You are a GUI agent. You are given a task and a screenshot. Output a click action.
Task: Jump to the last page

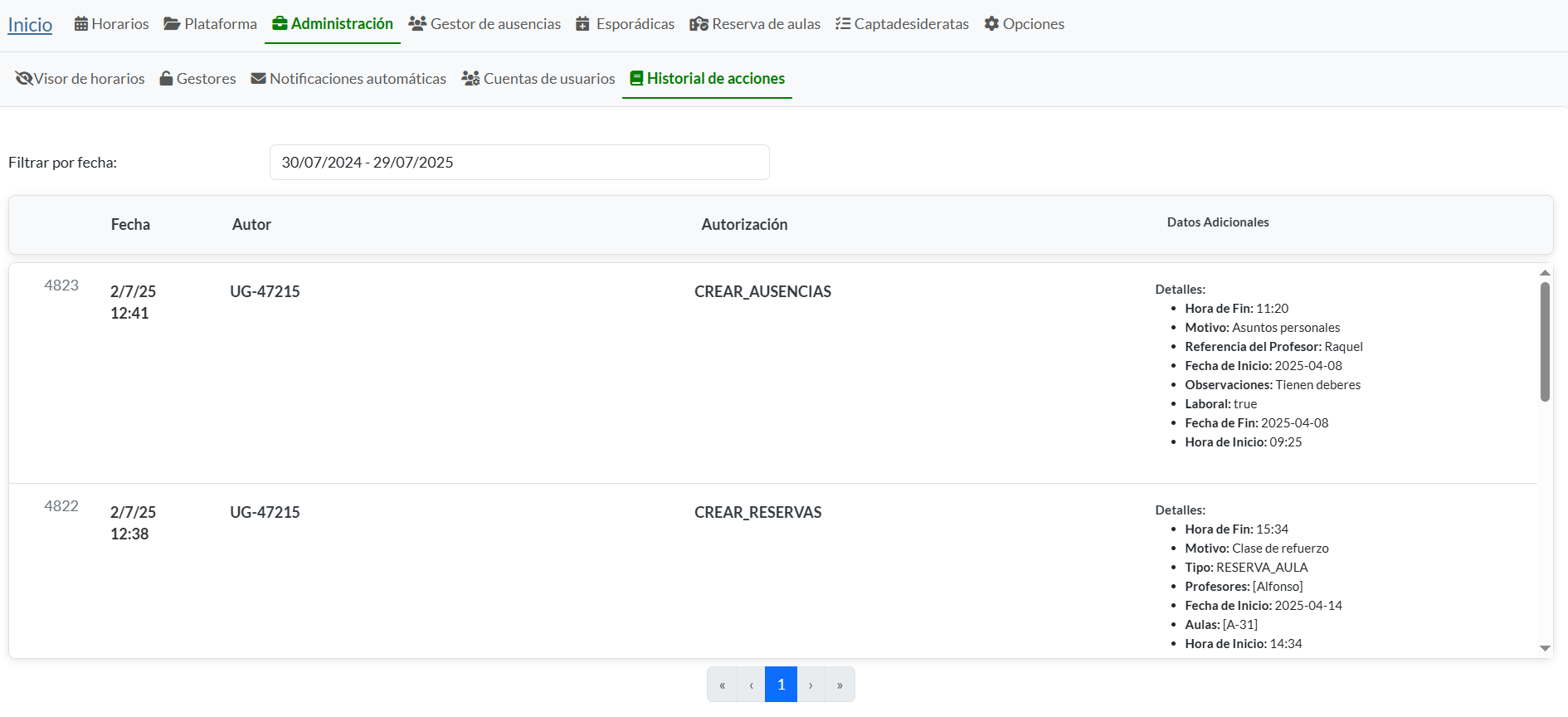pyautogui.click(x=840, y=685)
